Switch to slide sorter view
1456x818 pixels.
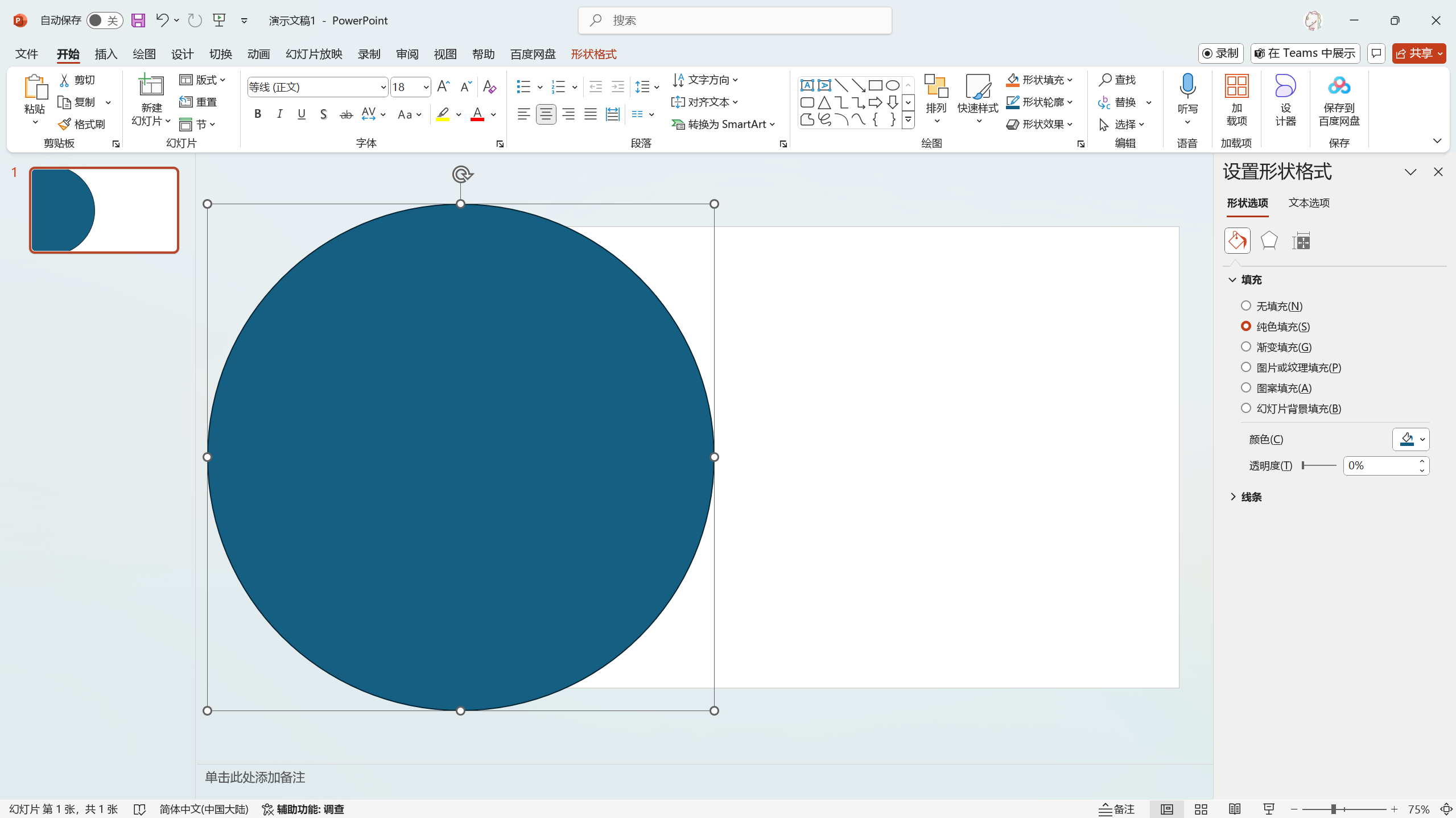click(1201, 809)
